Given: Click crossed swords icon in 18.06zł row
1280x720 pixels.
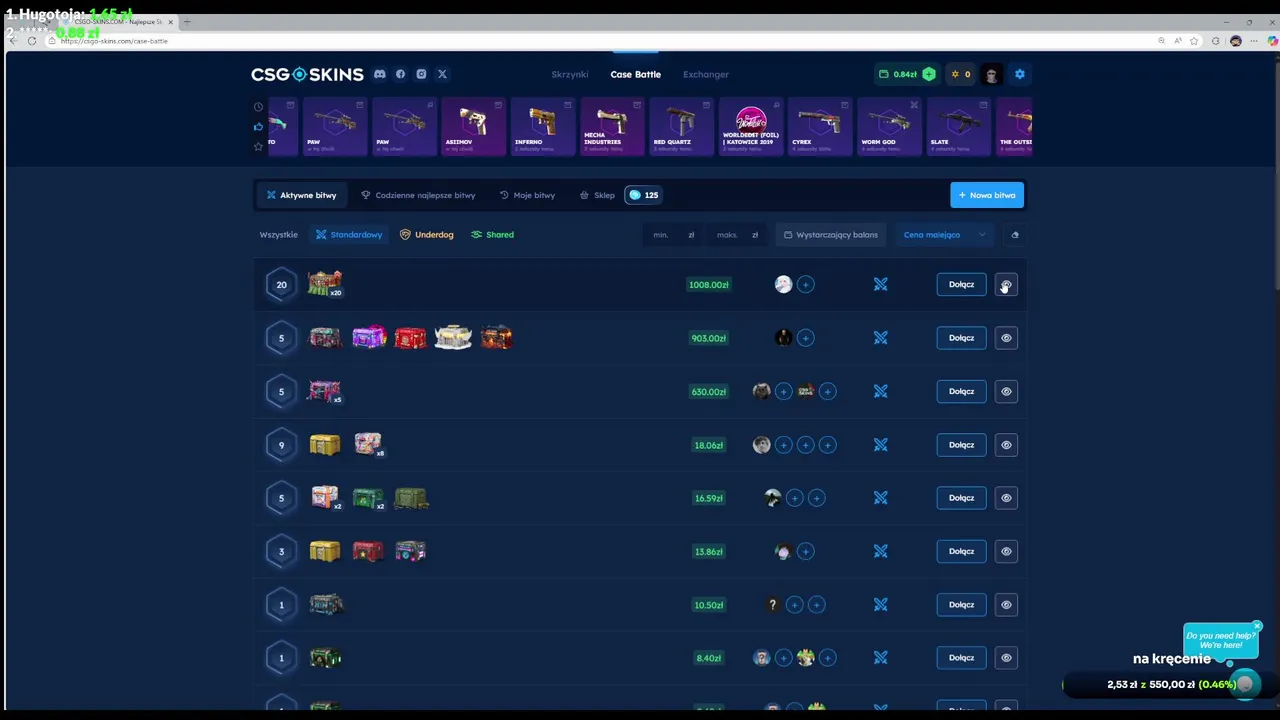Looking at the screenshot, I should pyautogui.click(x=880, y=445).
